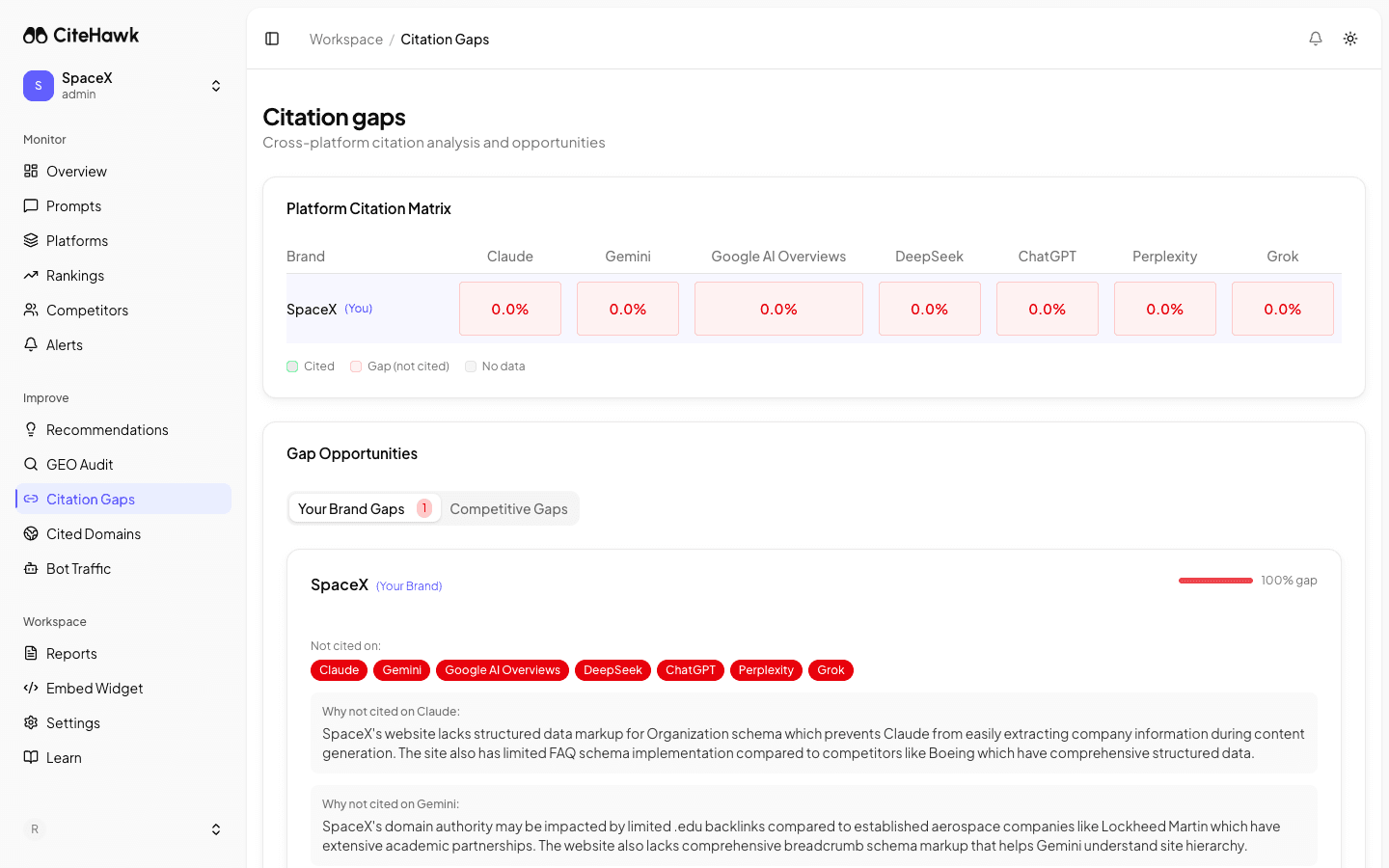Expand the user account menu chevron

tap(216, 829)
